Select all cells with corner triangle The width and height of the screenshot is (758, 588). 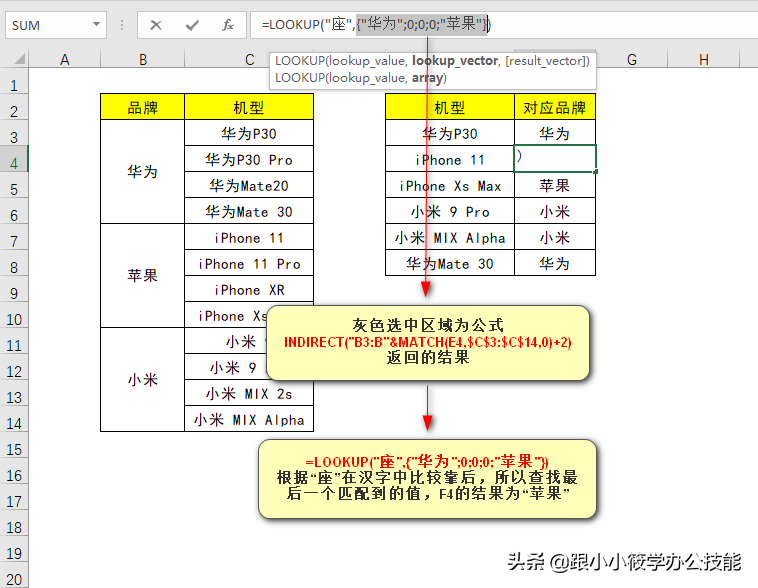point(19,59)
